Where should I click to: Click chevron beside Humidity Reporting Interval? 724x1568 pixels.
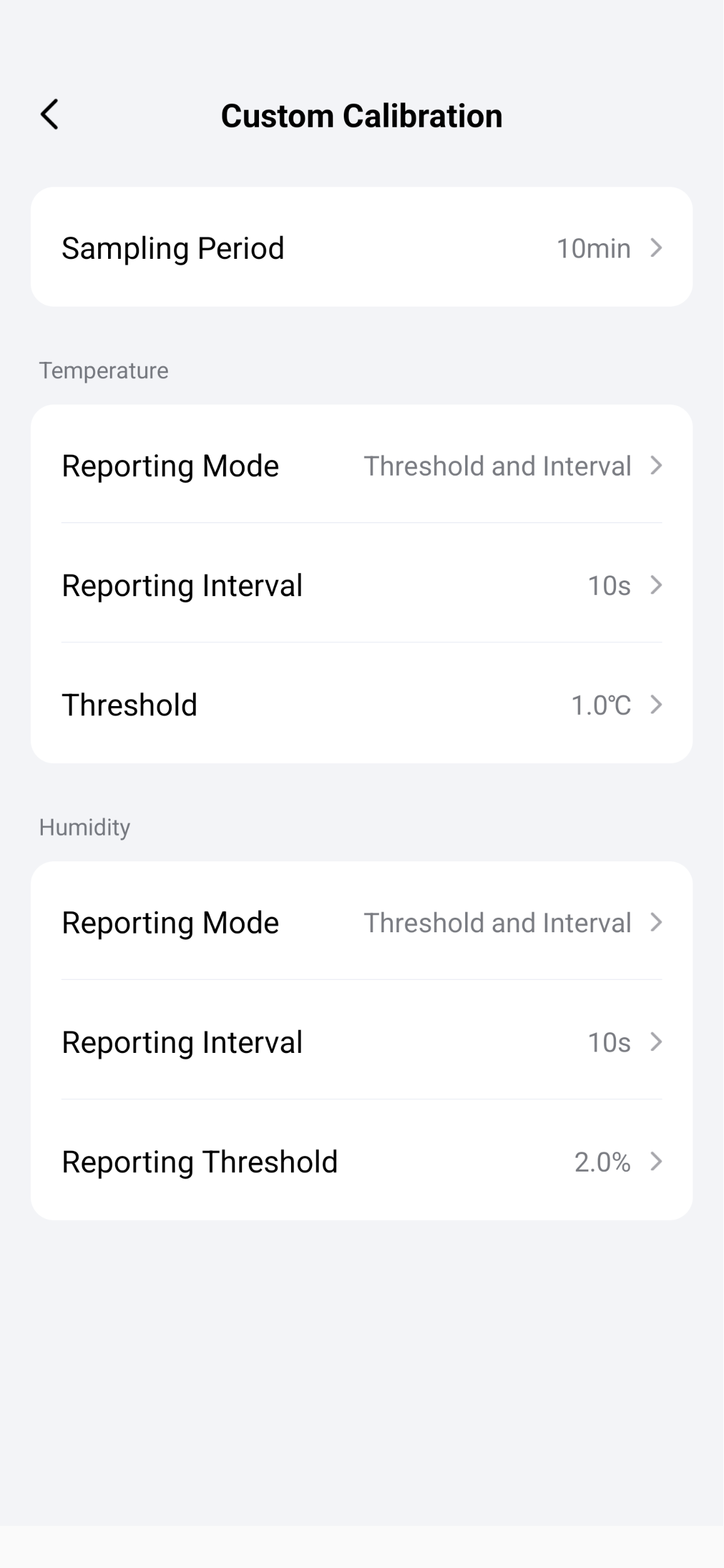point(656,1042)
